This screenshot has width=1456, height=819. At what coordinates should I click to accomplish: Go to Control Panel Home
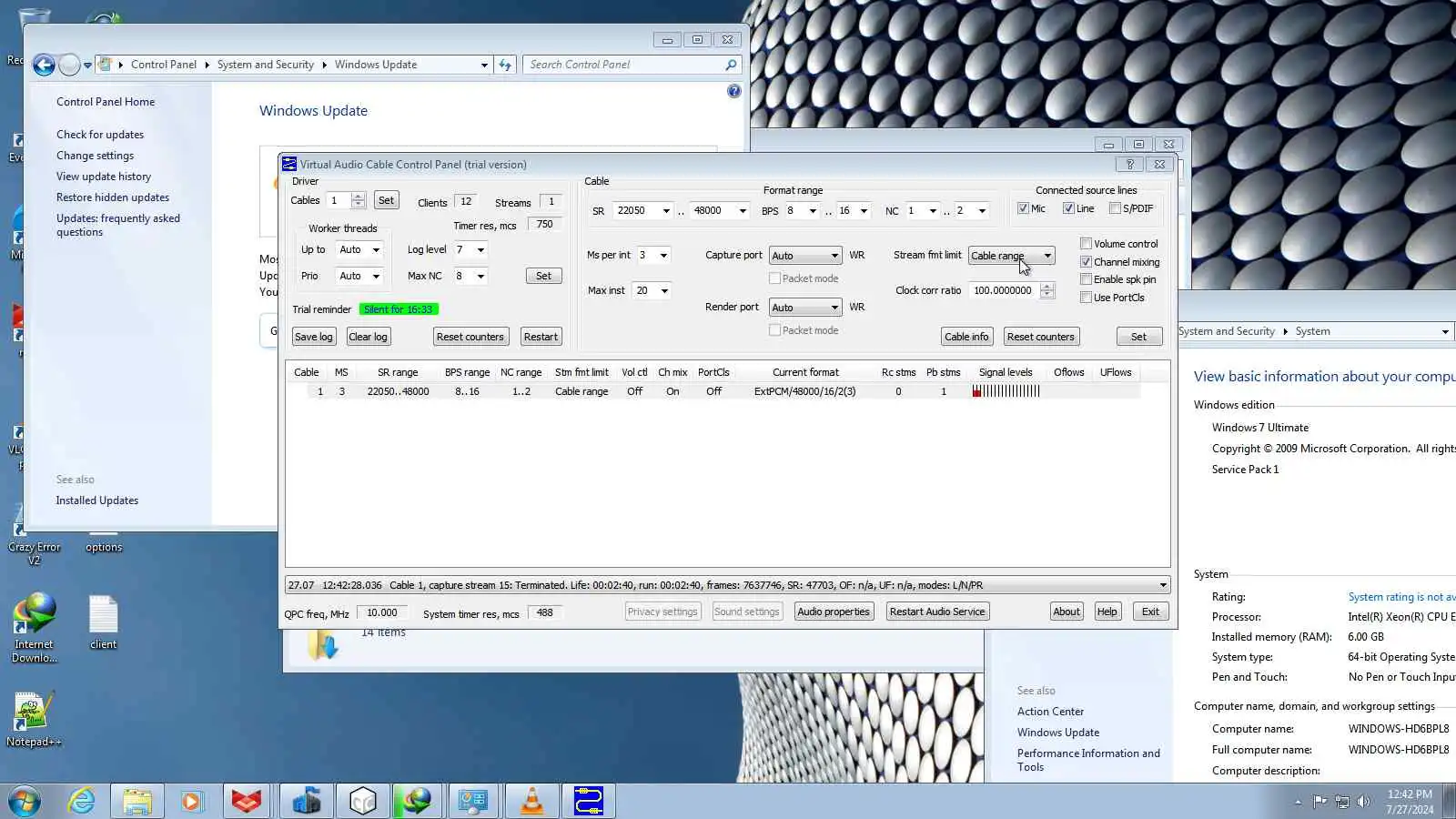[x=106, y=102]
